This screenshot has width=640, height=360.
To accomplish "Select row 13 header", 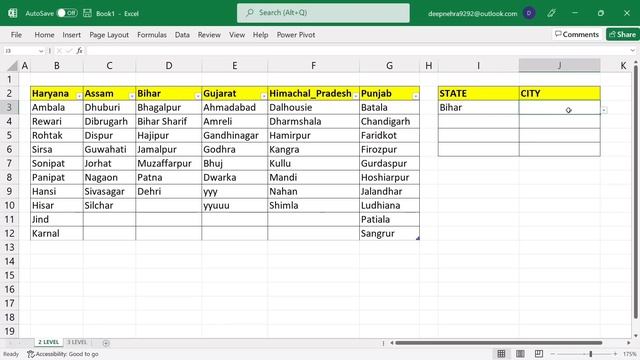I will click(x=9, y=247).
